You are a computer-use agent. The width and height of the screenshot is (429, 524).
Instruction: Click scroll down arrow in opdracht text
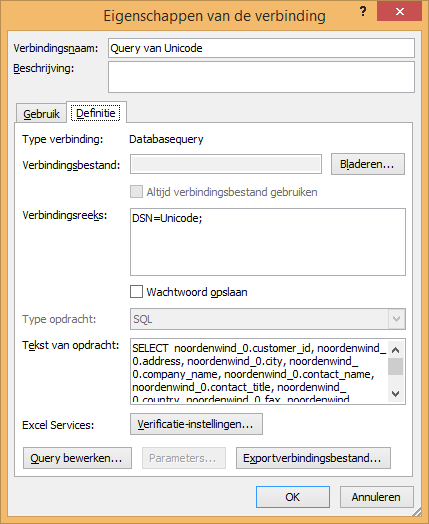tap(396, 394)
